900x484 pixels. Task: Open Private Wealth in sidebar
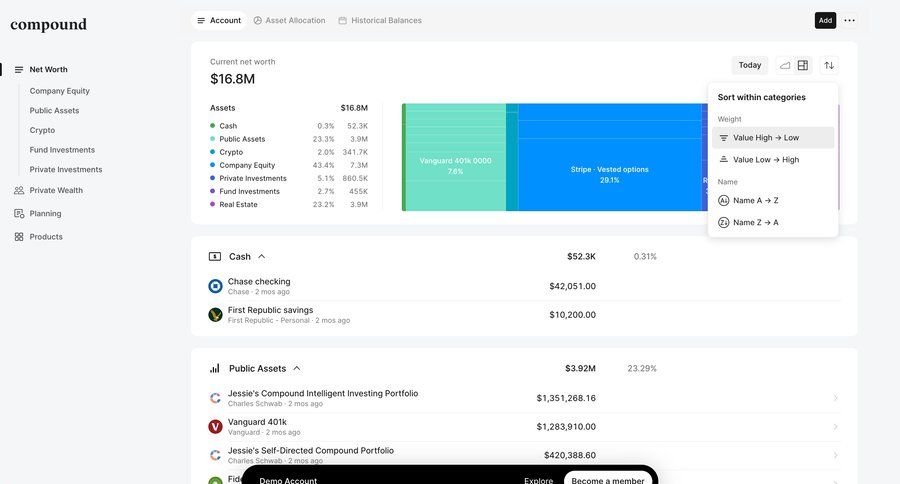[x=55, y=190]
